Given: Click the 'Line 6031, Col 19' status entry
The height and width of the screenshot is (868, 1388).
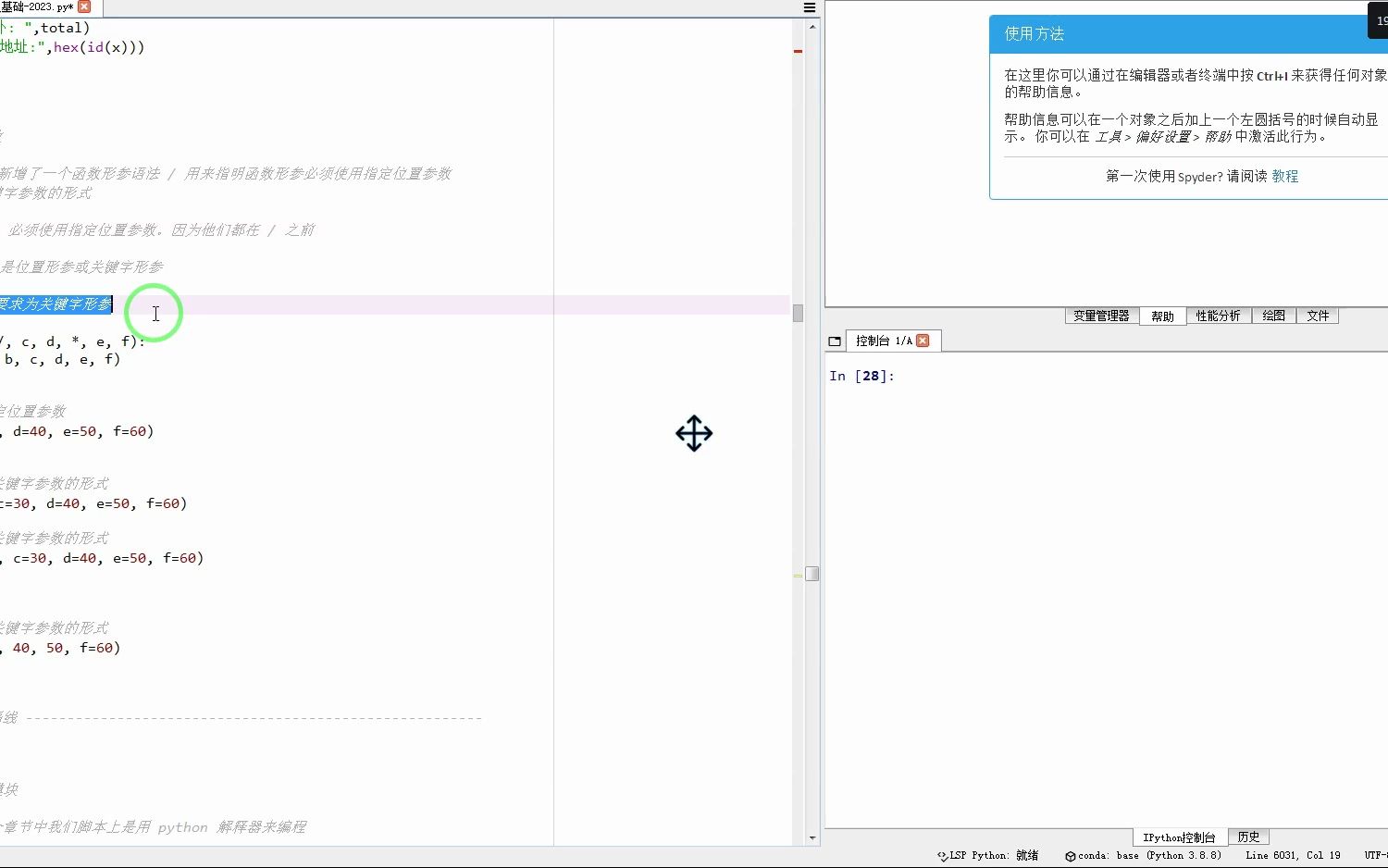Looking at the screenshot, I should 1293,856.
